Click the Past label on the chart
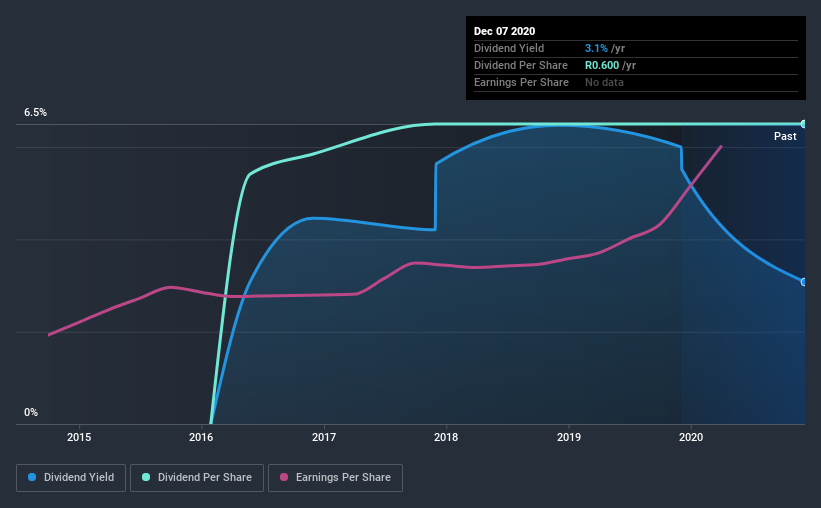 (x=785, y=136)
